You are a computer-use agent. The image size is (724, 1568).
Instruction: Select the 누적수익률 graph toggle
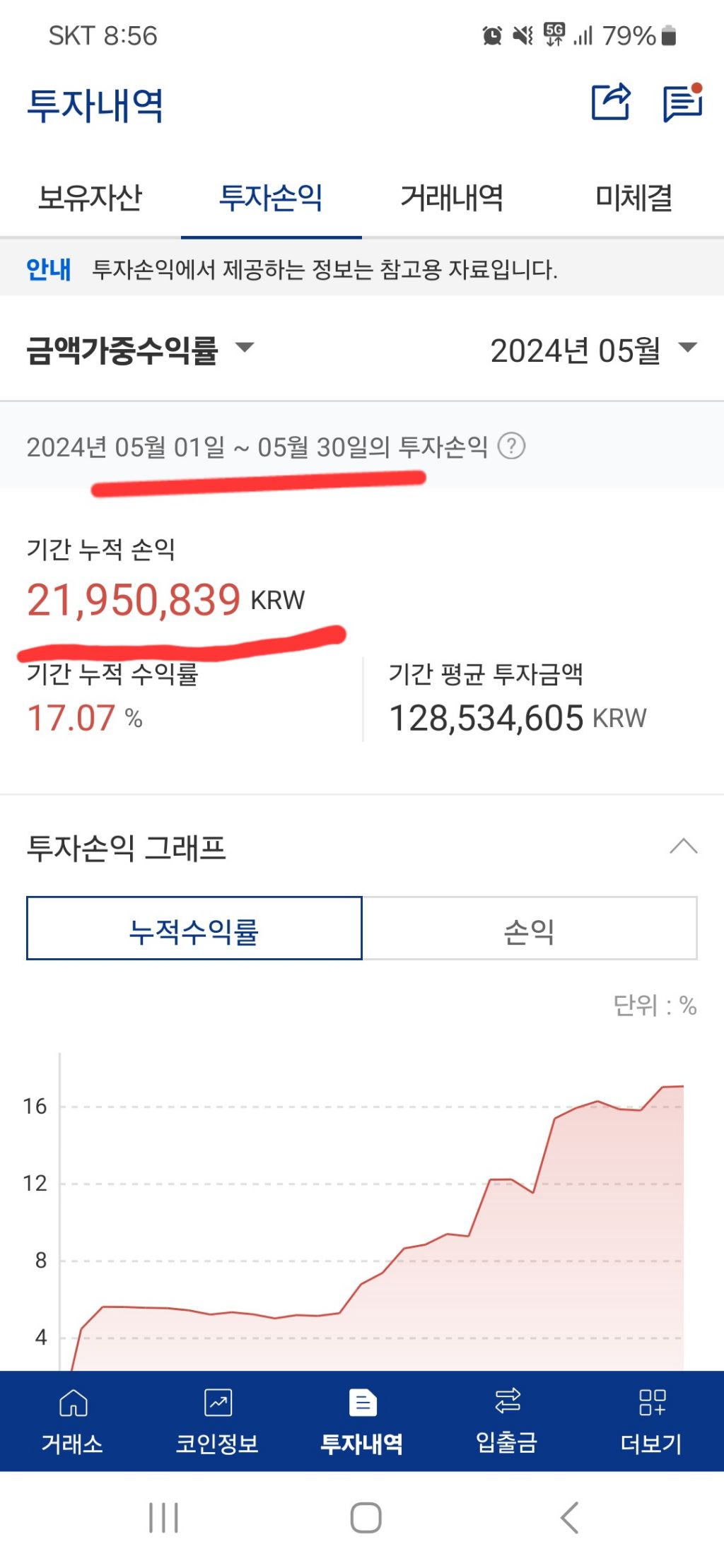194,929
